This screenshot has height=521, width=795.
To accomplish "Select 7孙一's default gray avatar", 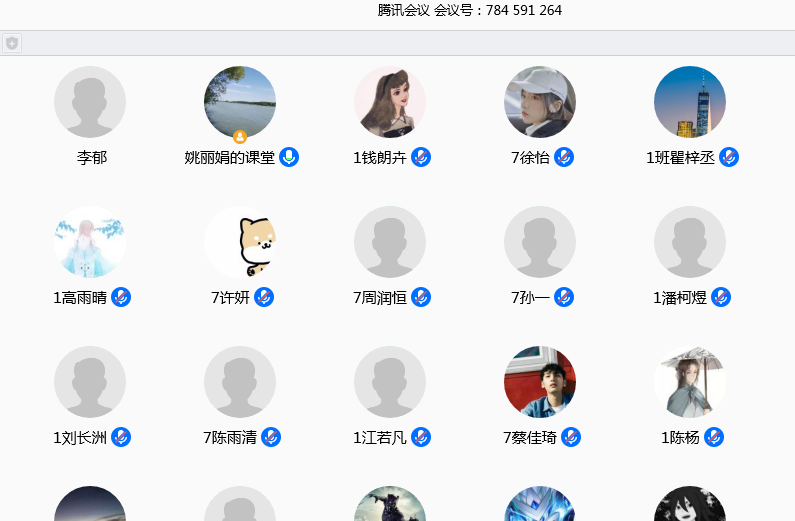I will pyautogui.click(x=540, y=242).
